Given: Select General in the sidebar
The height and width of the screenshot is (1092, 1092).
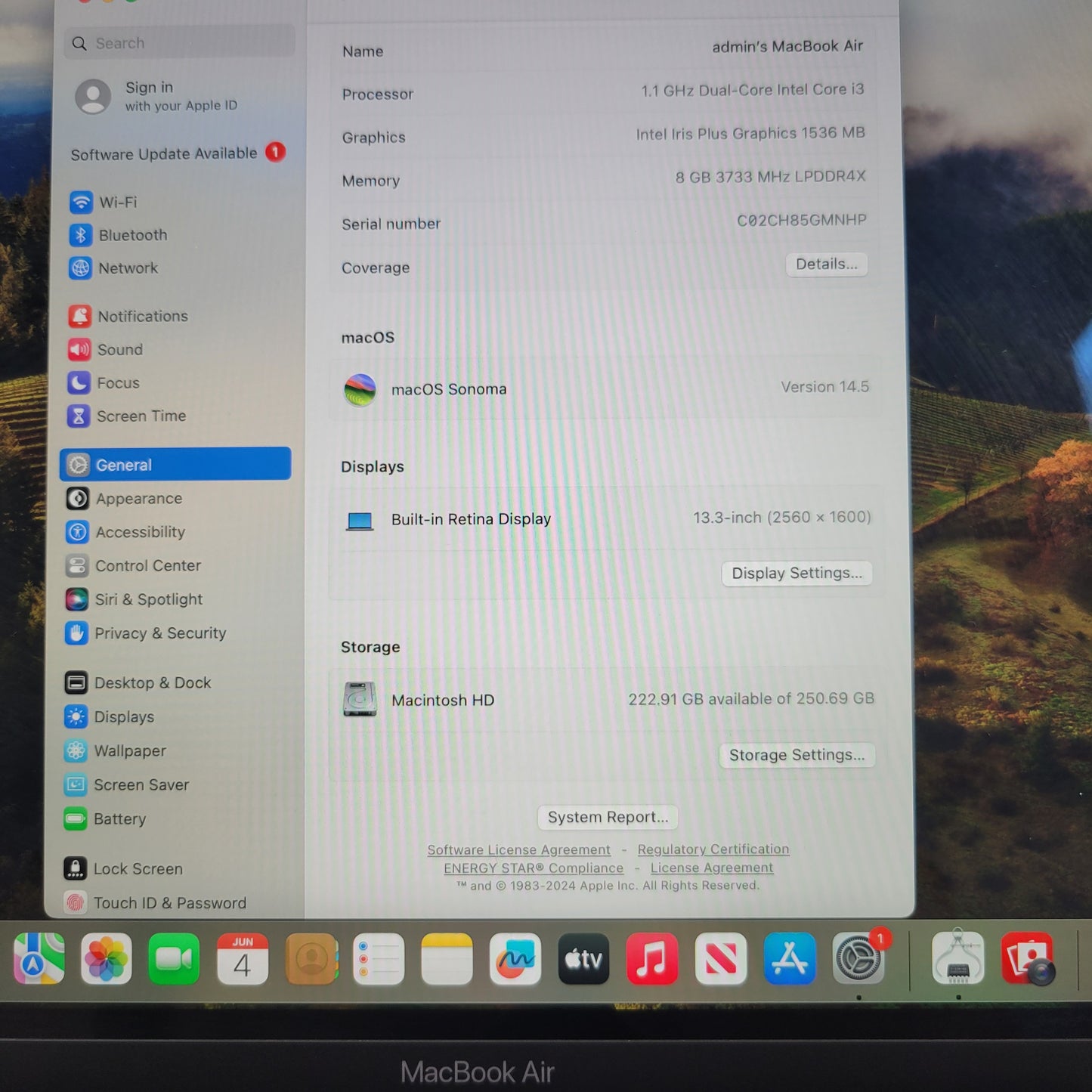Looking at the screenshot, I should 175,464.
